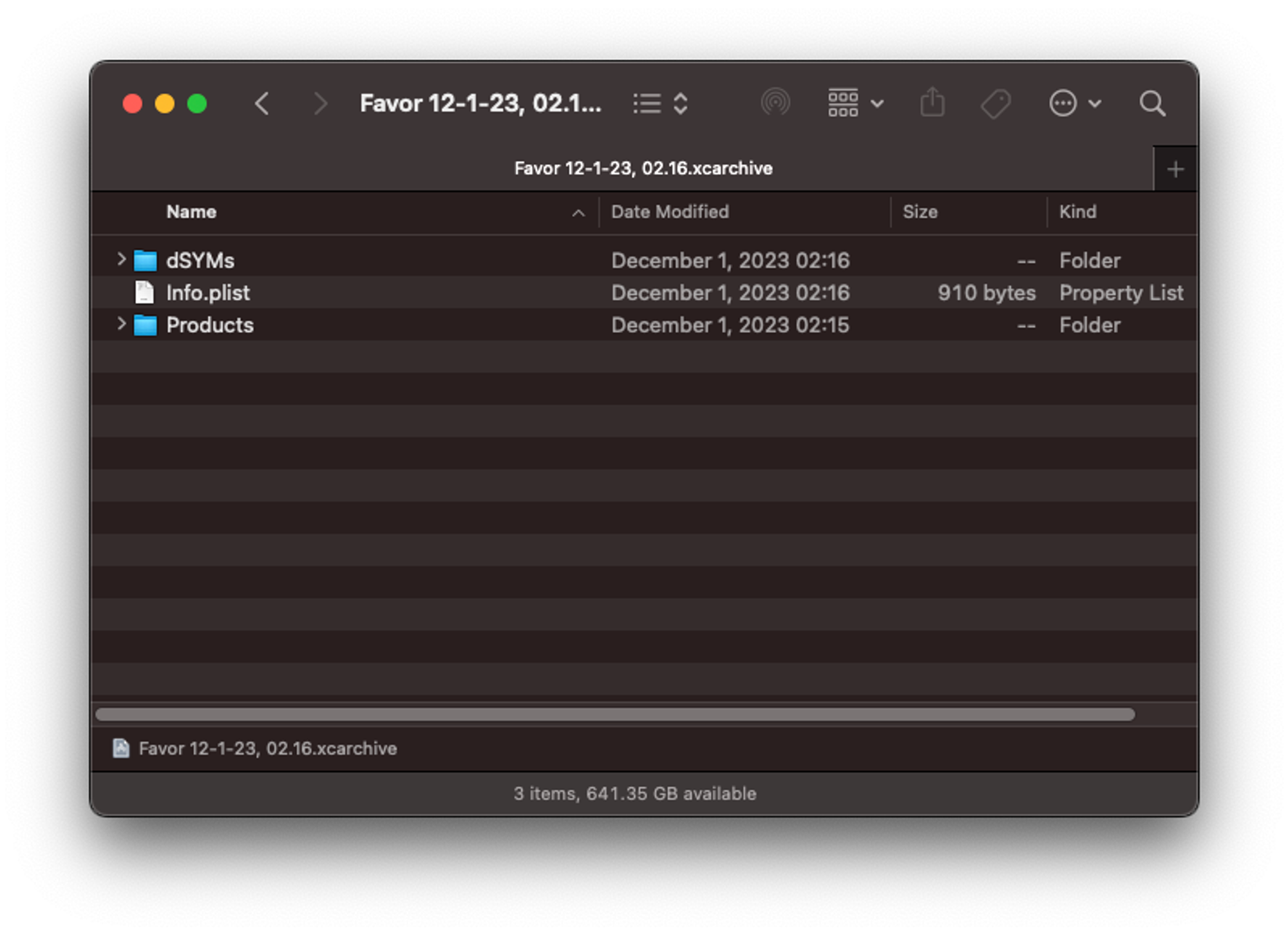The width and height of the screenshot is (1288, 935).
Task: Sort by the Name column header
Action: click(x=191, y=212)
